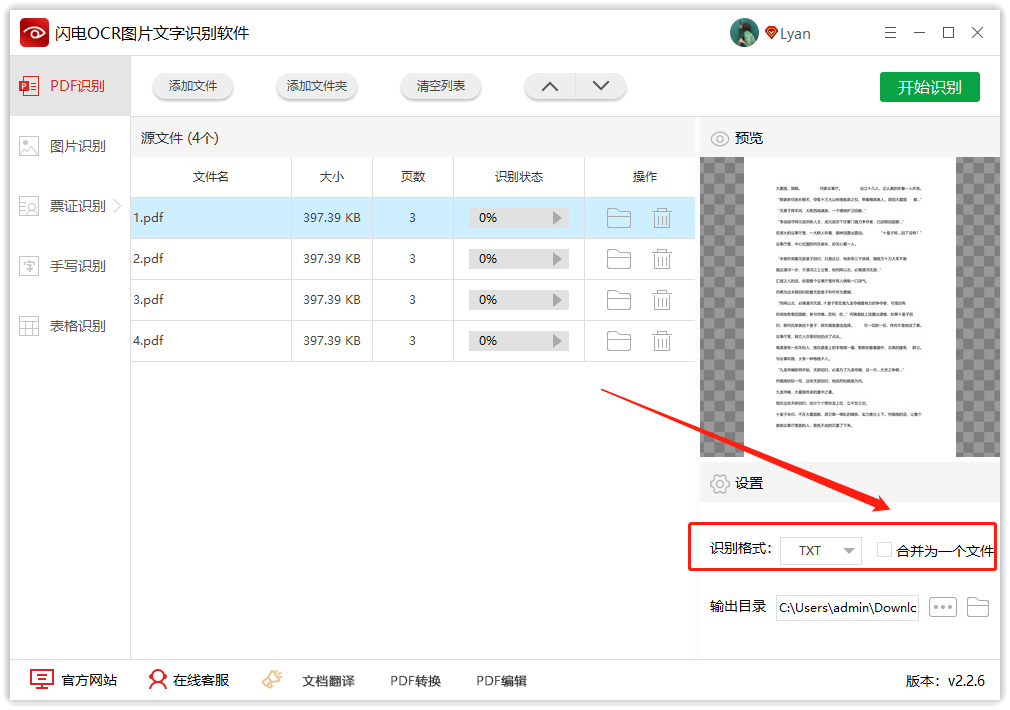Click the 大小 column header
The width and height of the screenshot is (1010, 710).
pos(332,177)
